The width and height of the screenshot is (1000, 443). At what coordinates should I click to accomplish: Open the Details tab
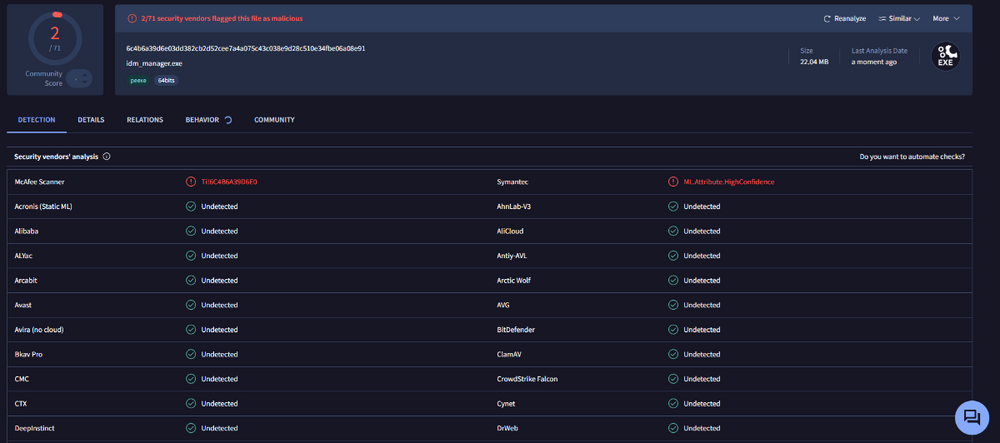pyautogui.click(x=91, y=120)
